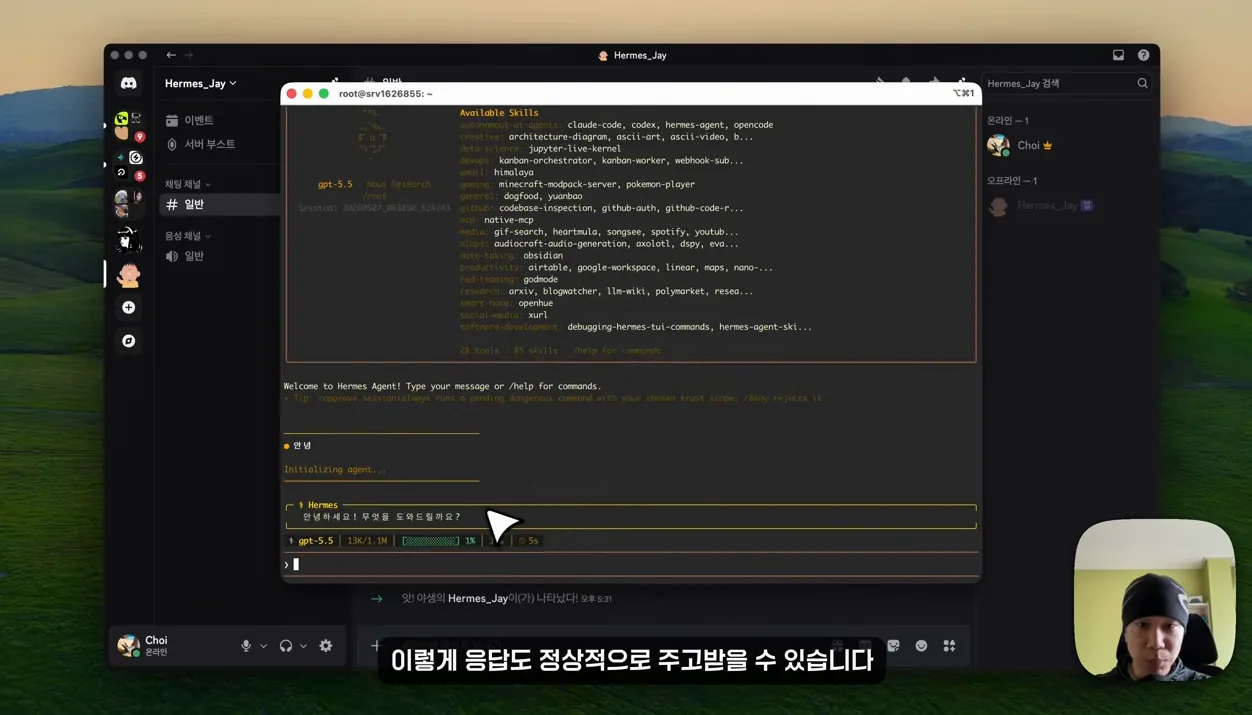Open the apps launcher icon in message bar
Viewport: 1252px width, 715px height.
click(x=949, y=646)
